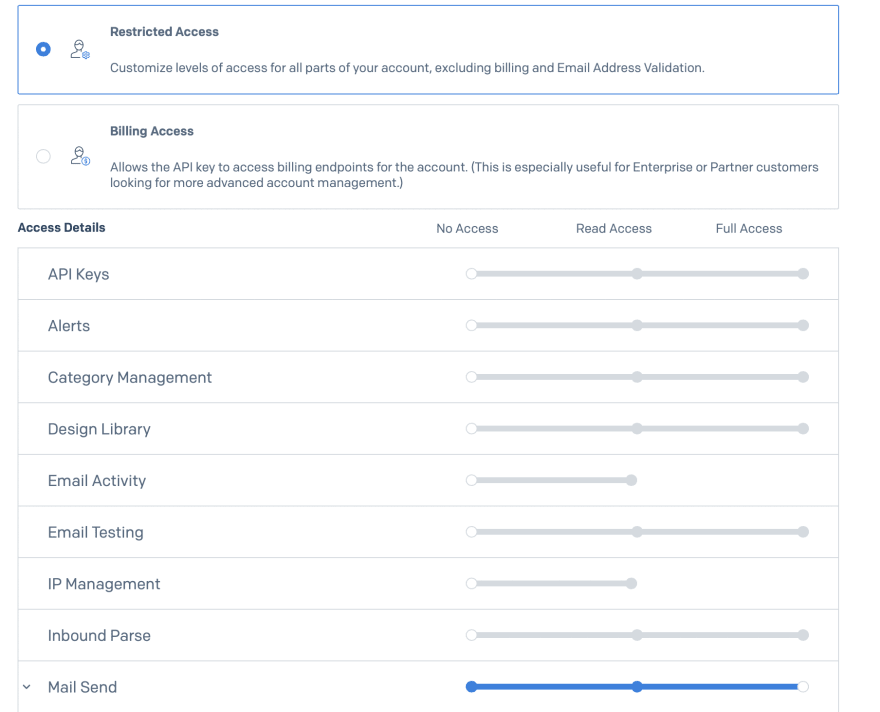Click the Restricted Access title
The height and width of the screenshot is (712, 880).
pyautogui.click(x=164, y=32)
